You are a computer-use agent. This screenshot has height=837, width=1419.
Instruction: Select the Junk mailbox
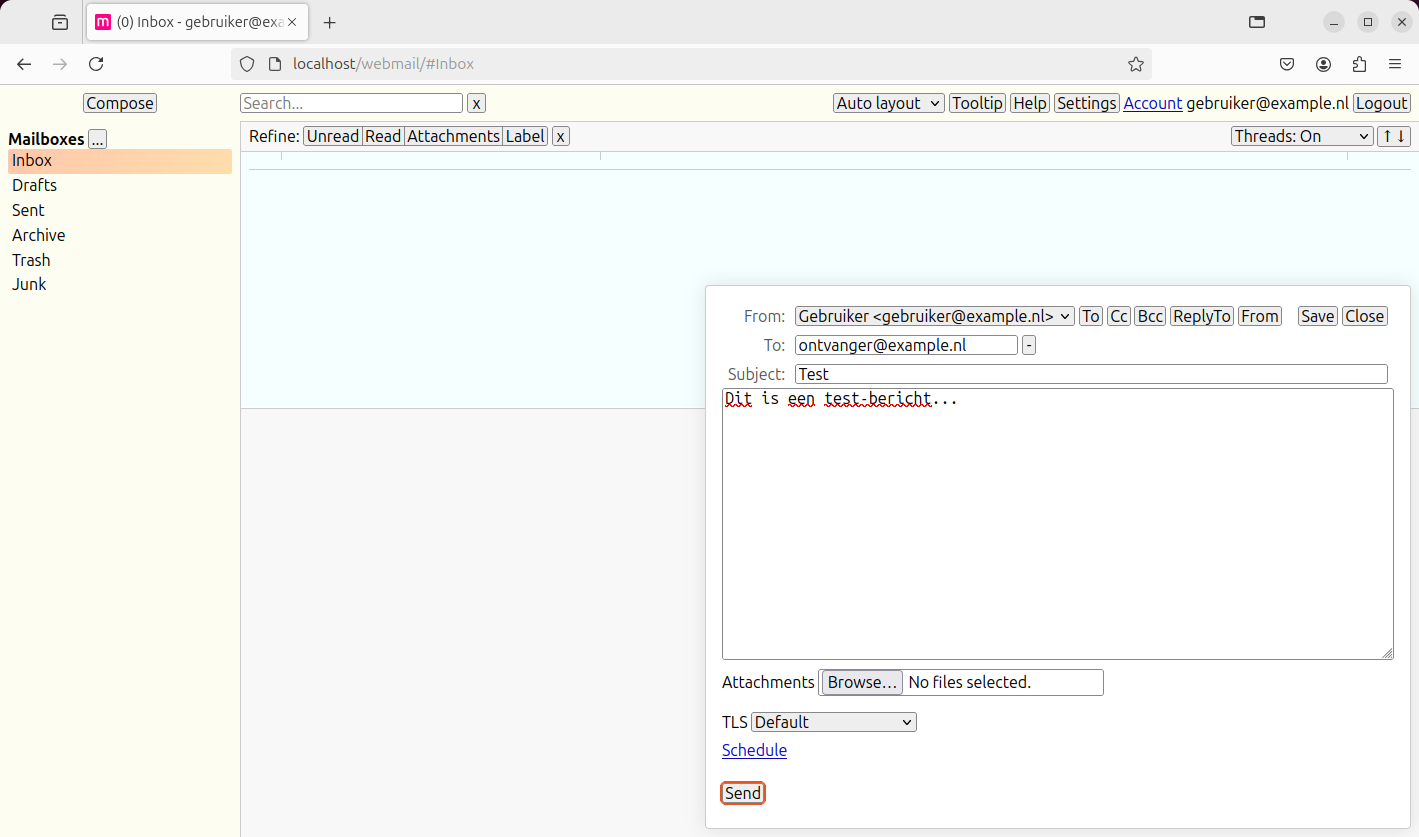tap(120, 285)
